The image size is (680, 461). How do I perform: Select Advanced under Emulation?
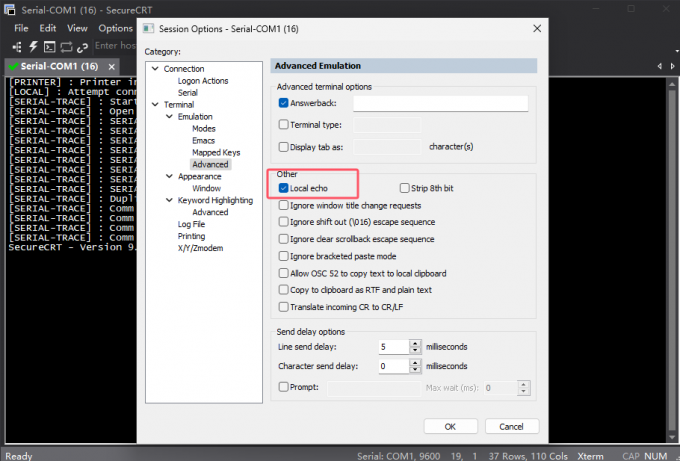[x=210, y=164]
